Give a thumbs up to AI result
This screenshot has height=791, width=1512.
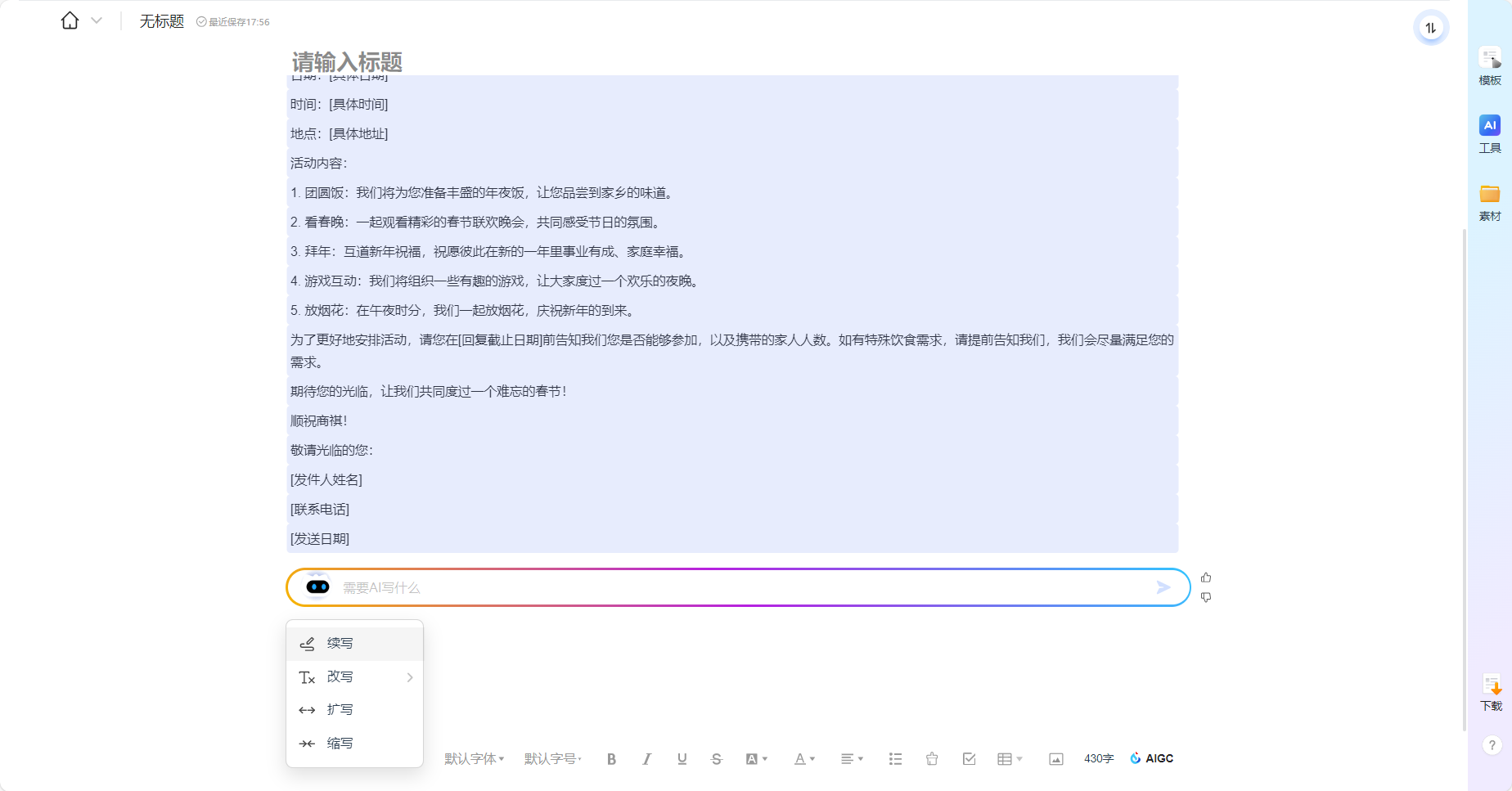pyautogui.click(x=1206, y=578)
